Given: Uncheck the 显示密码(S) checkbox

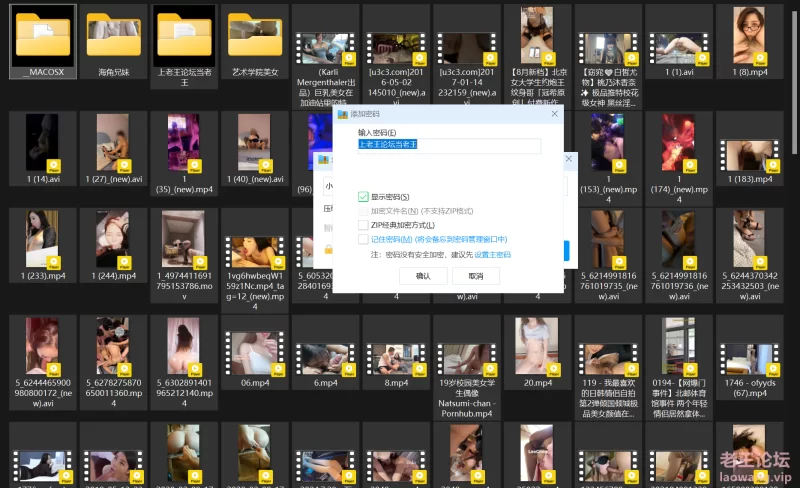Looking at the screenshot, I should click(x=363, y=197).
